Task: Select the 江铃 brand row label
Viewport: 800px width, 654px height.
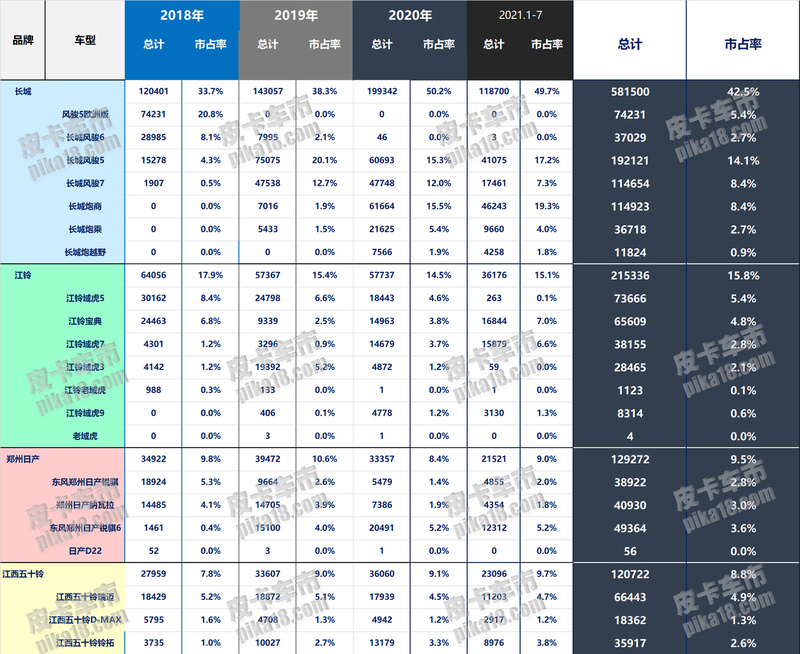Action: [x=23, y=275]
